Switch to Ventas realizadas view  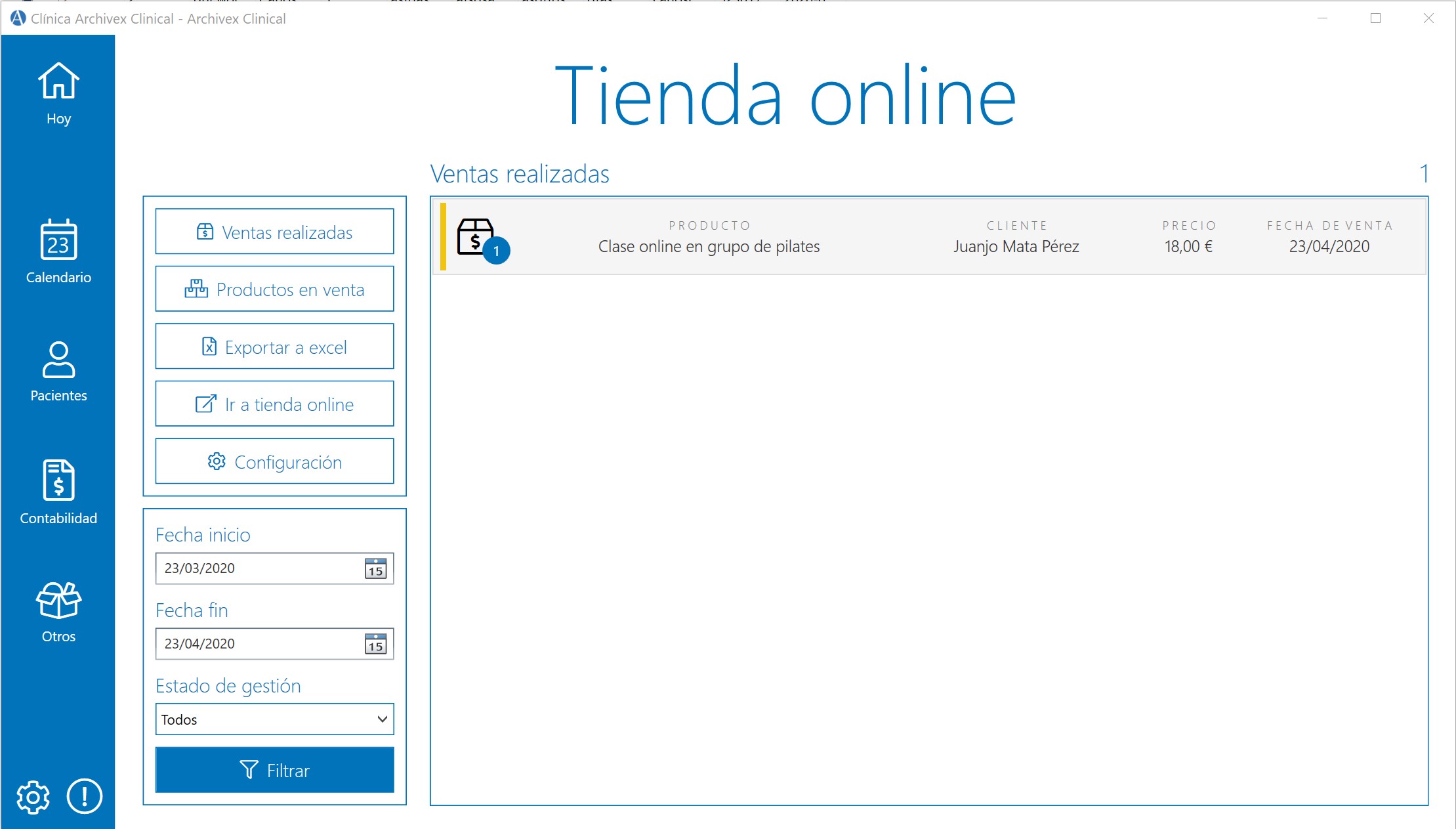click(x=274, y=232)
